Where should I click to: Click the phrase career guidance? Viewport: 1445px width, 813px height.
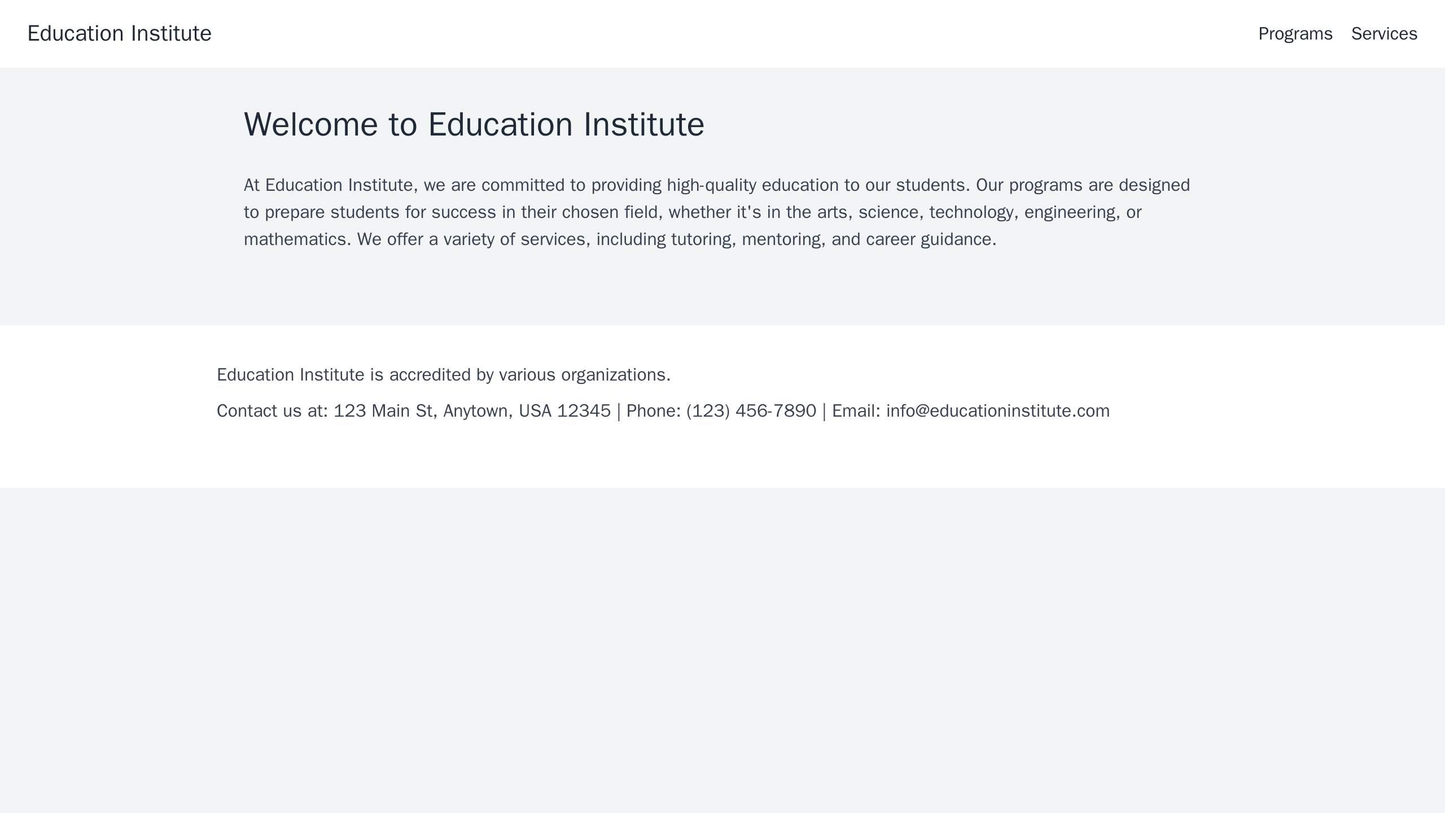[928, 239]
